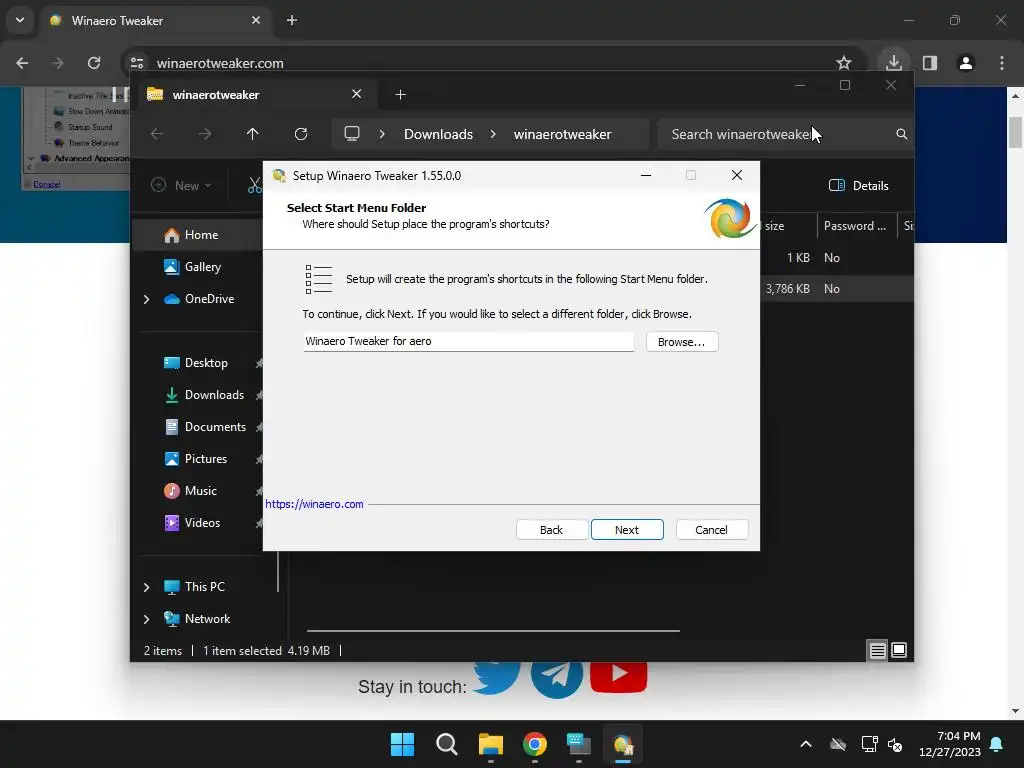Click the Cut scissors icon
This screenshot has width=1024, height=768.
tap(255, 185)
